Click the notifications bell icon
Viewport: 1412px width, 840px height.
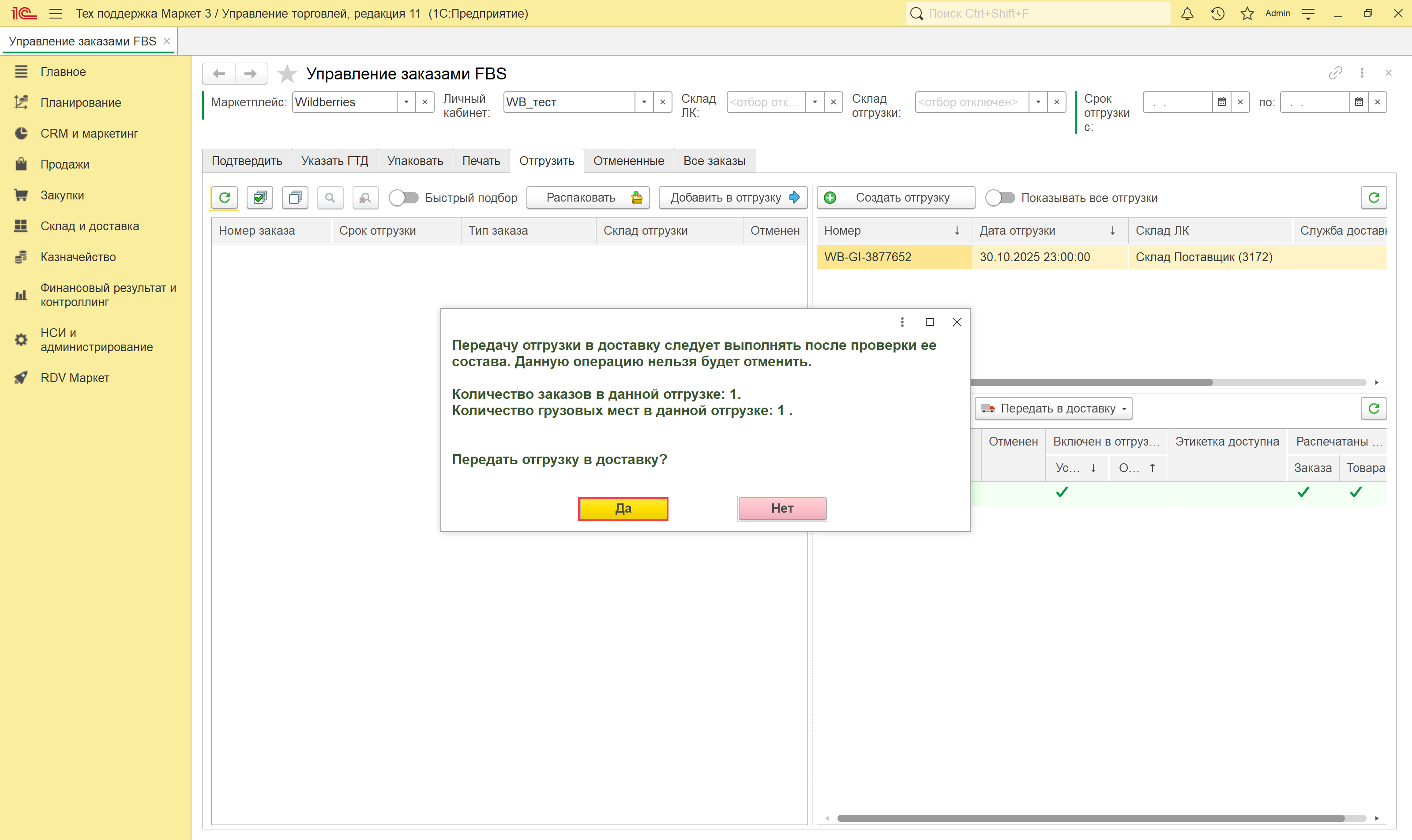[x=1187, y=14]
